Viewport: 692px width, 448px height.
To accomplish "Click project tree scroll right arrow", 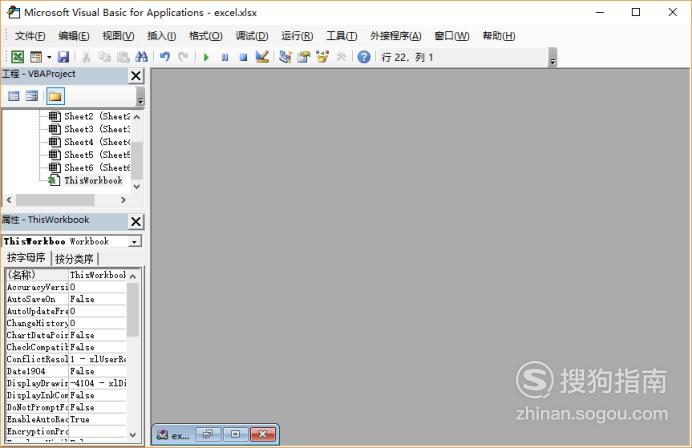I will click(x=123, y=200).
